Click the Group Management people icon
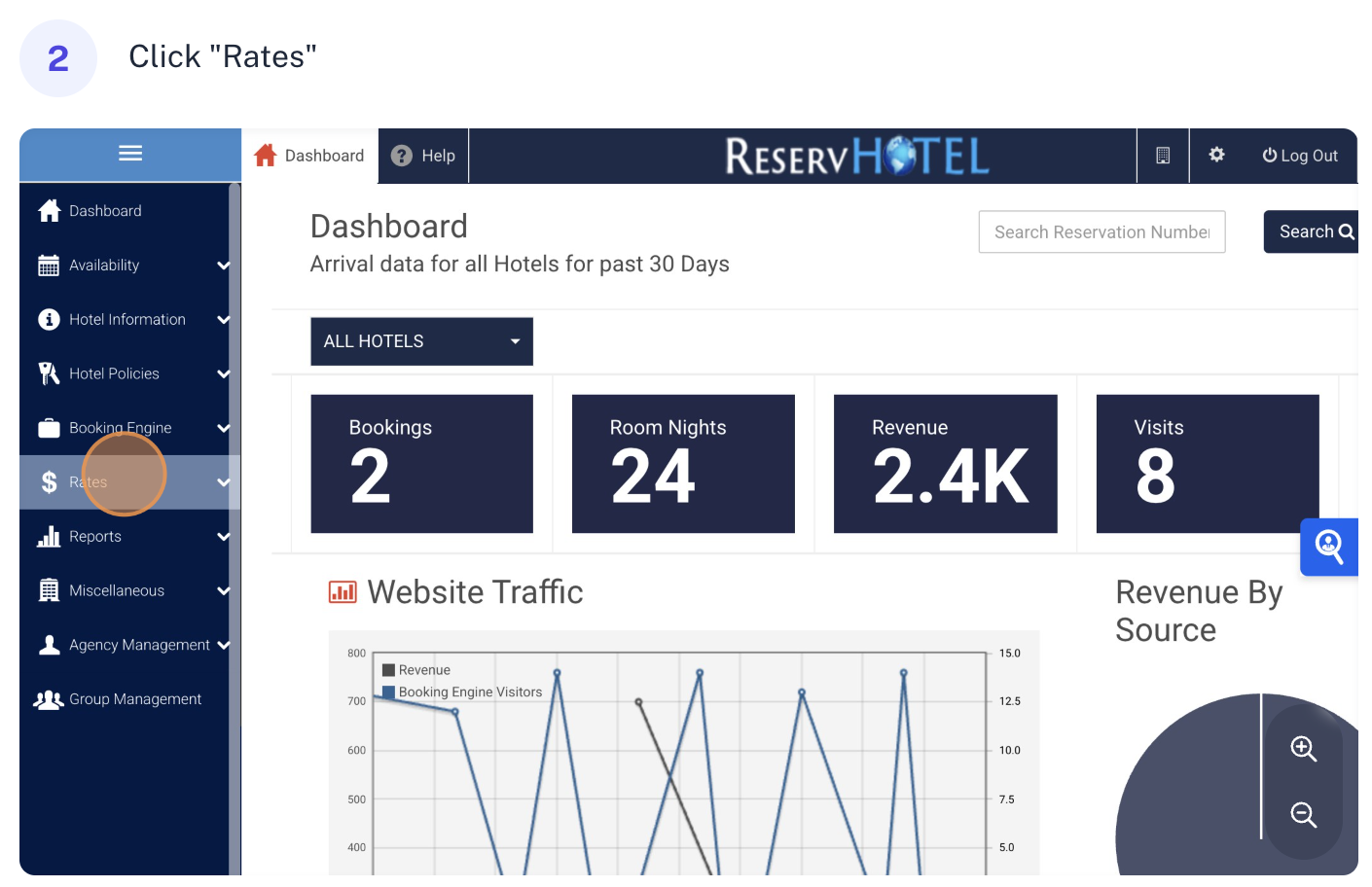The width and height of the screenshot is (1372, 887). tap(49, 699)
